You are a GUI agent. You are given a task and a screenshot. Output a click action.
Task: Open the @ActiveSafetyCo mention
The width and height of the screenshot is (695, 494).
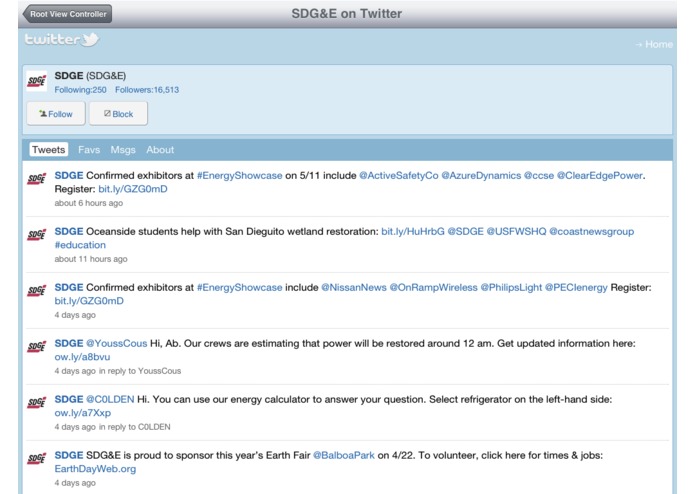coord(398,175)
